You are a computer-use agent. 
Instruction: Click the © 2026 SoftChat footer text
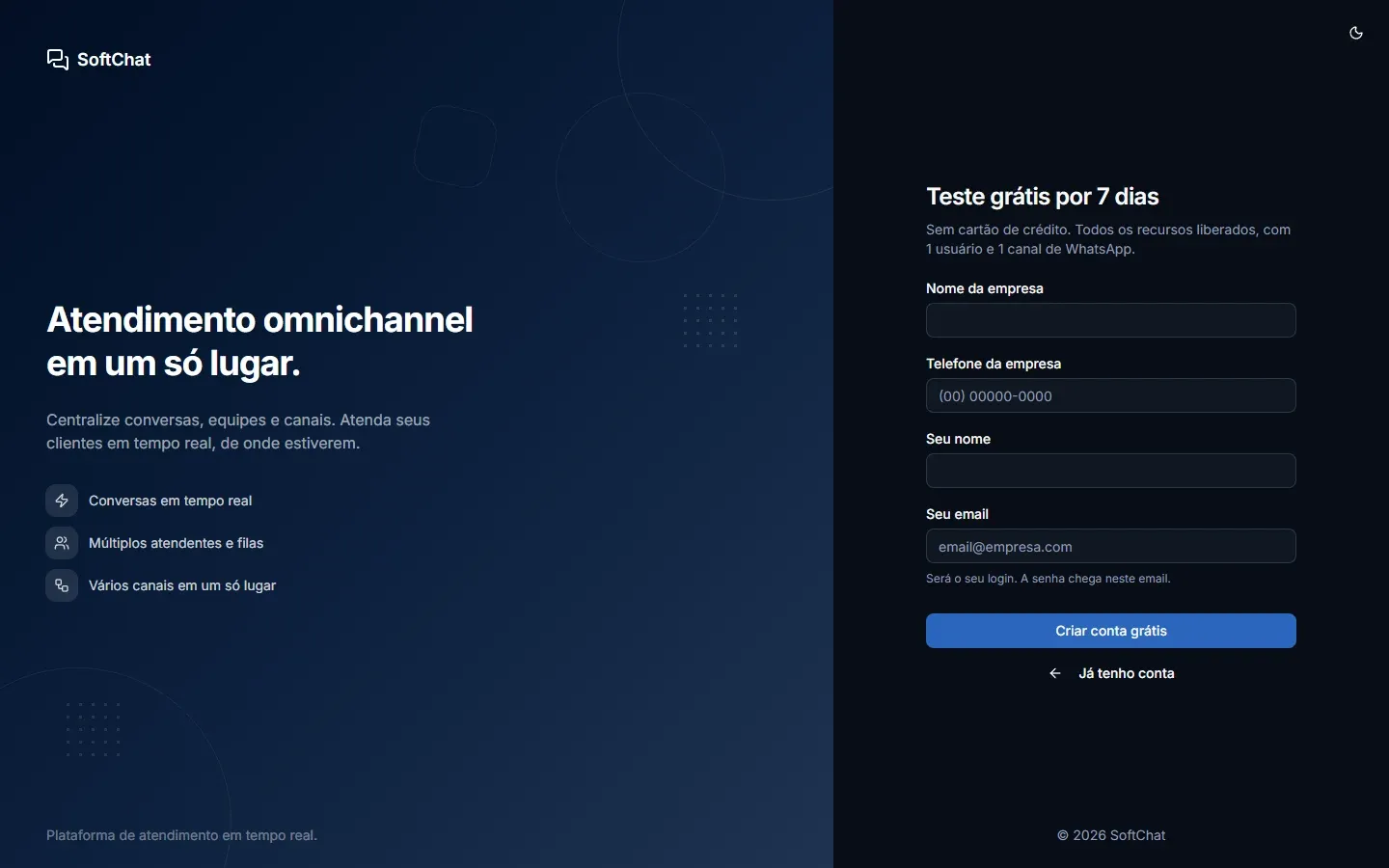[1111, 835]
